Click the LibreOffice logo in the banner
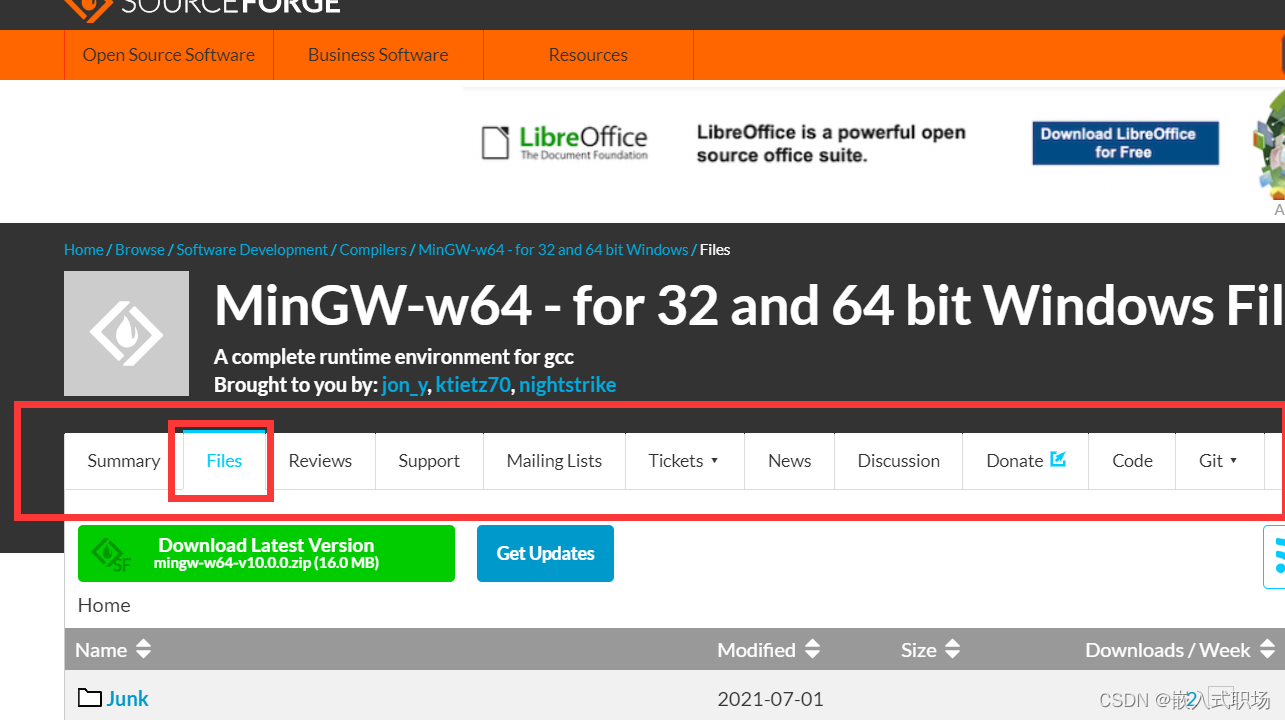The height and width of the screenshot is (720, 1285). pos(563,142)
